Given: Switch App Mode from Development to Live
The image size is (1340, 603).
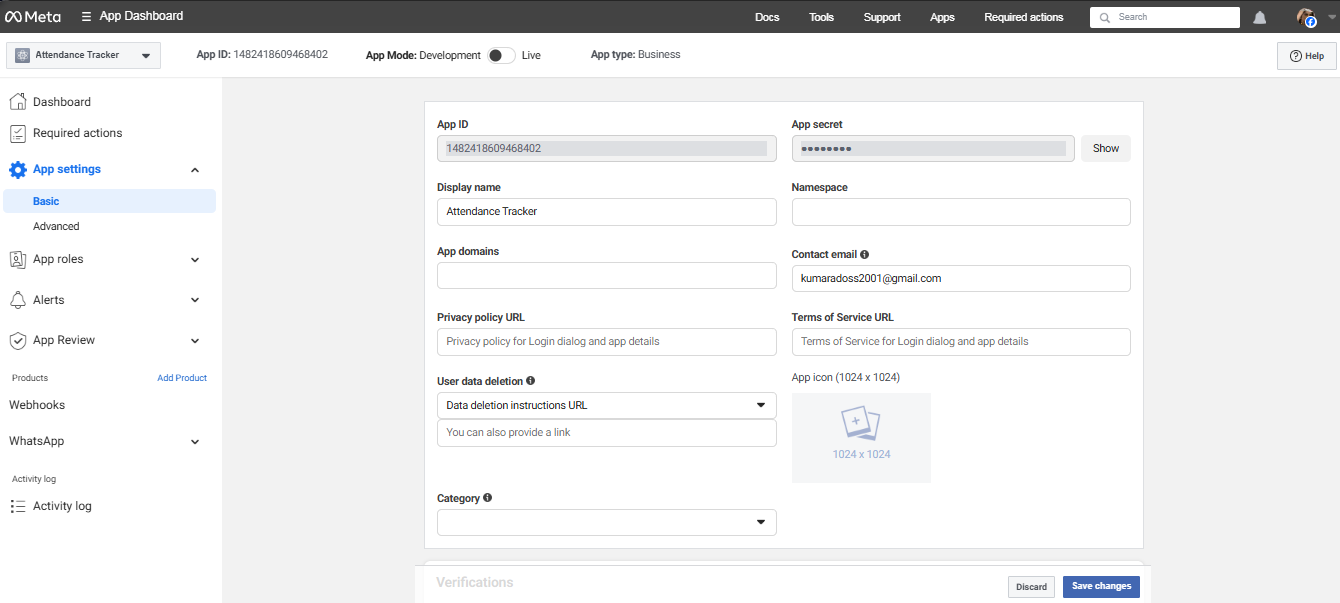Looking at the screenshot, I should 500,55.
